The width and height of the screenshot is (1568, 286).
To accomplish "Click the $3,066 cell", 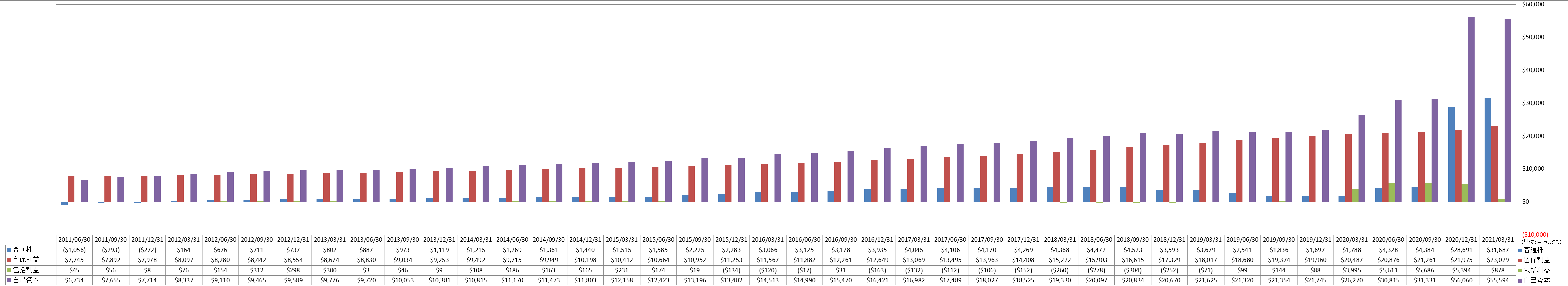I will point(768,250).
